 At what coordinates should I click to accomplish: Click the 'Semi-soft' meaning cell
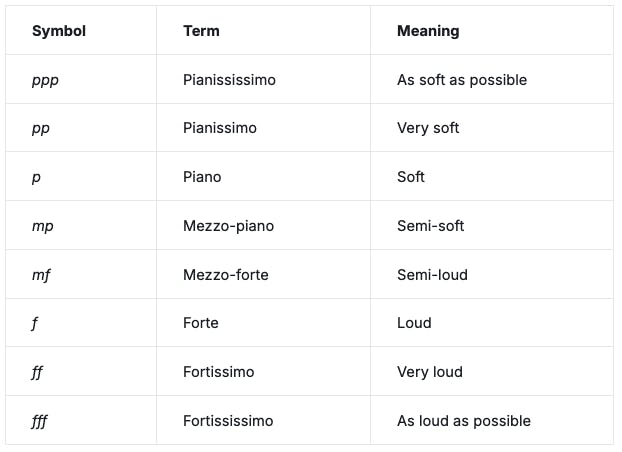(431, 226)
